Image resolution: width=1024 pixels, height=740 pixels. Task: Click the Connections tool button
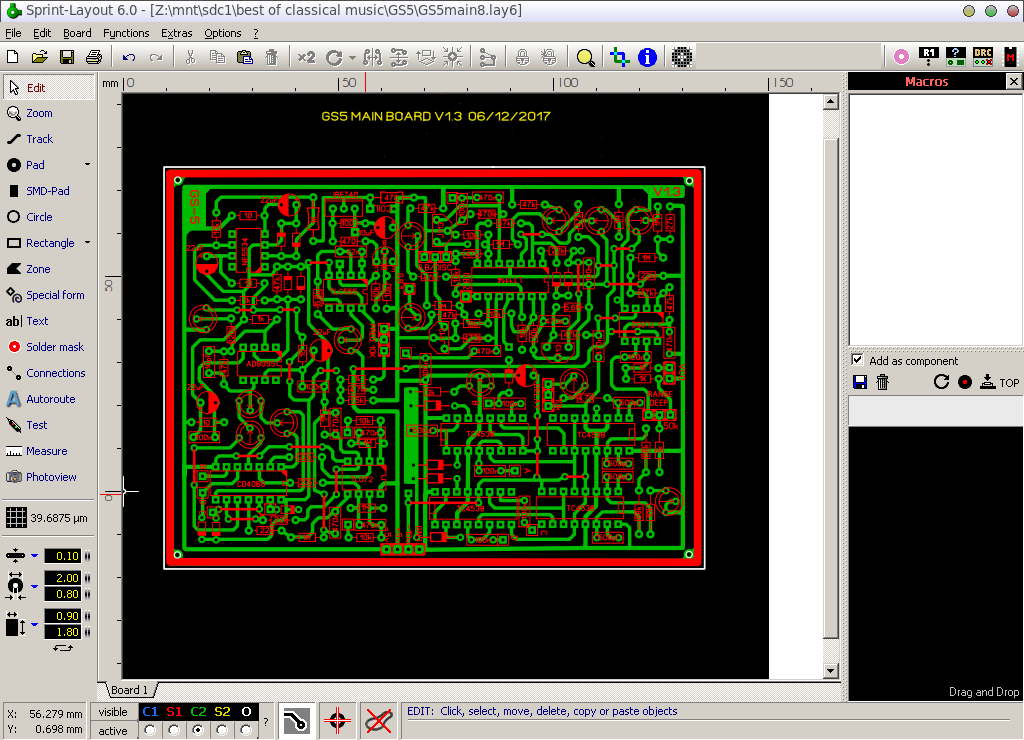pyautogui.click(x=55, y=373)
